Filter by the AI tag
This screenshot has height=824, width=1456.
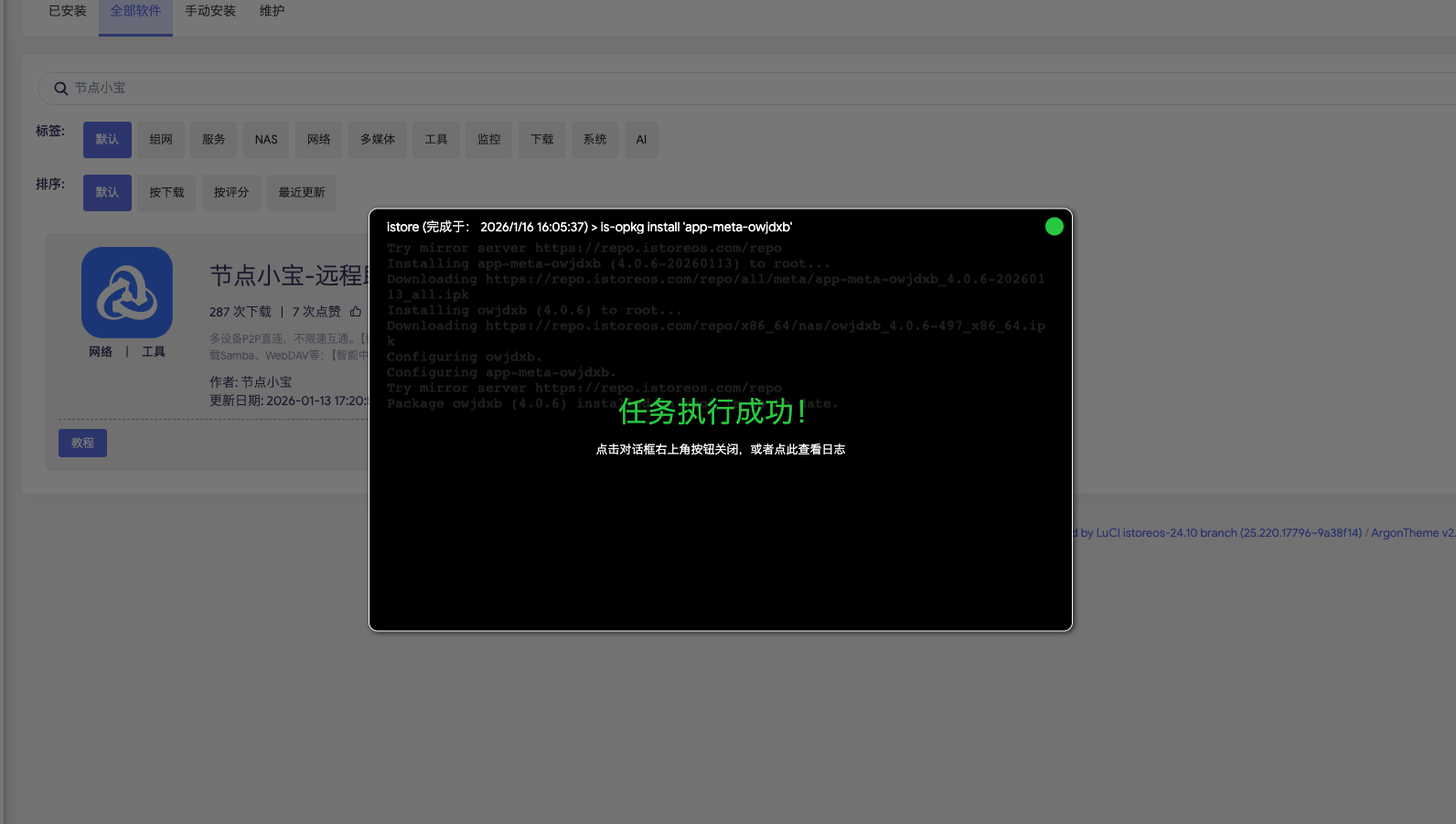click(641, 140)
